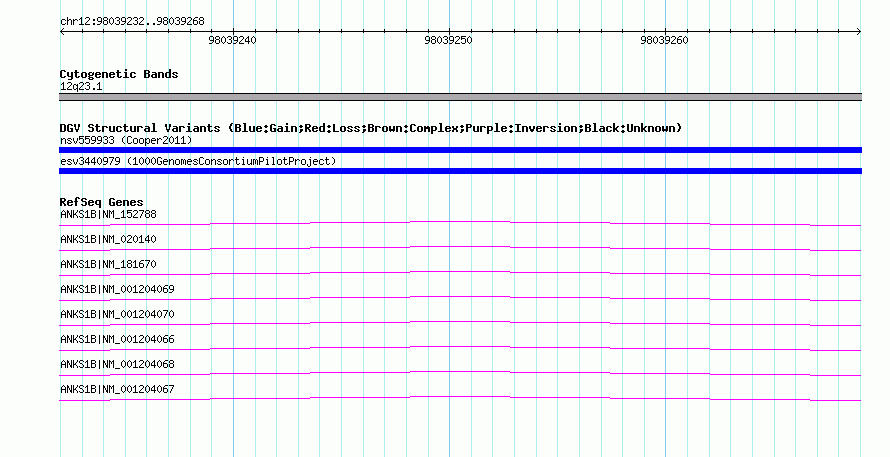This screenshot has width=890, height=457.
Task: Select the 12q23.1 band label
Action: pyautogui.click(x=81, y=86)
